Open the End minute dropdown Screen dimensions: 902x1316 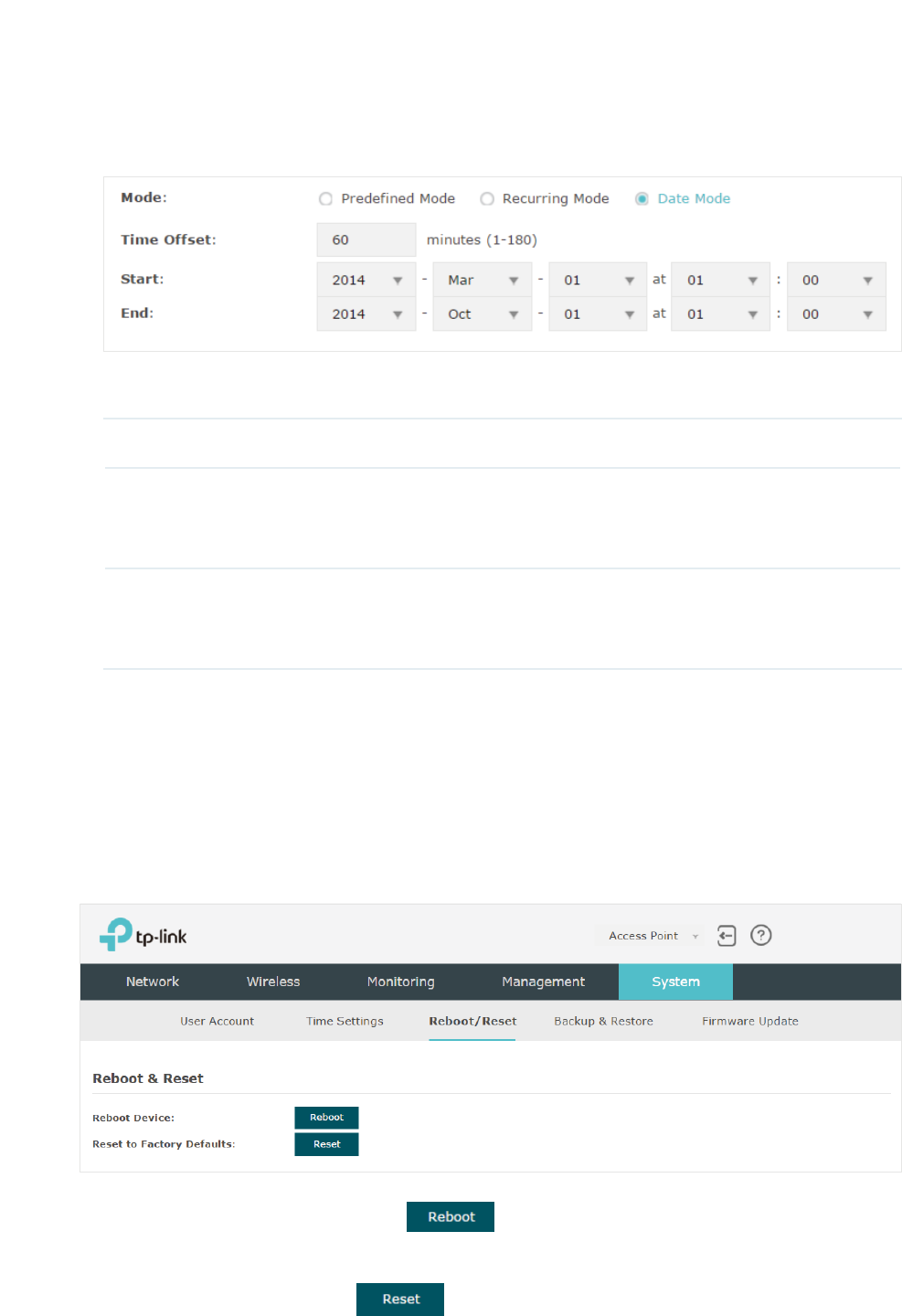coord(836,313)
